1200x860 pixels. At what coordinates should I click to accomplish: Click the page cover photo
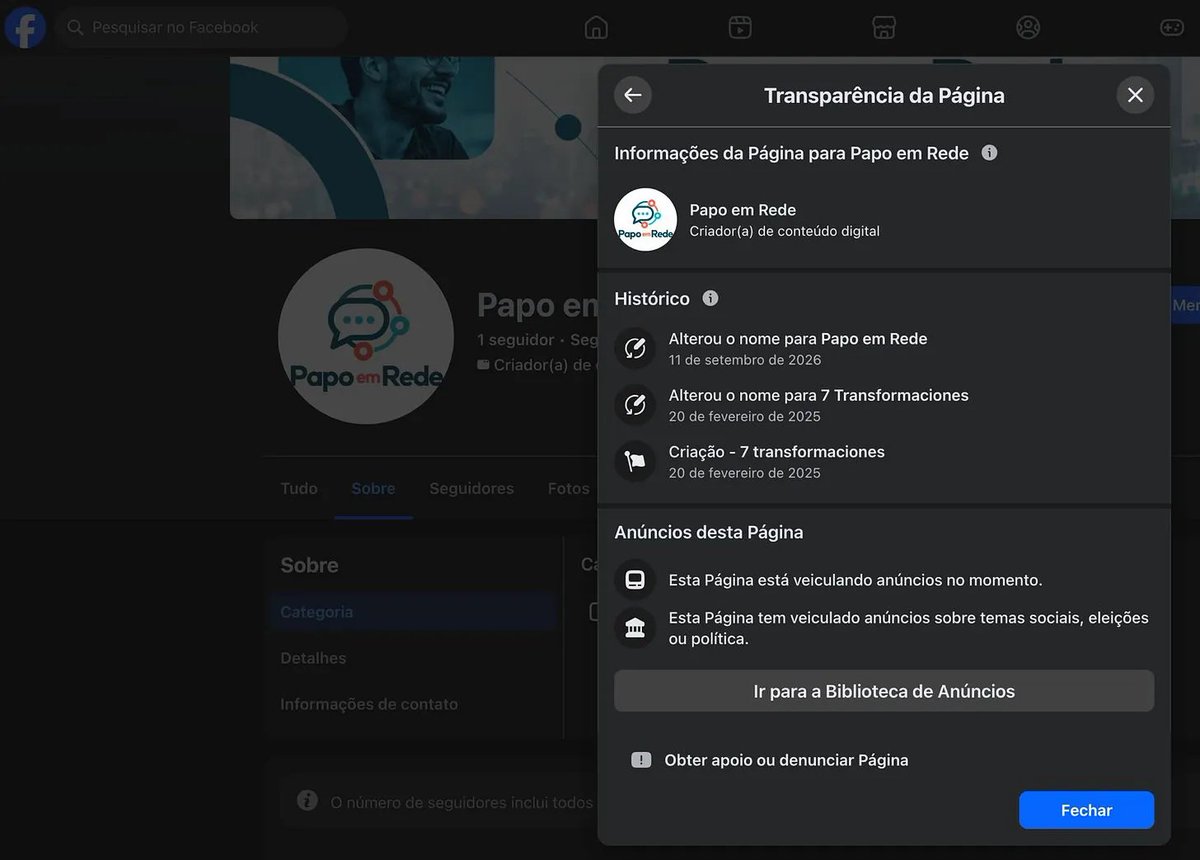click(414, 137)
